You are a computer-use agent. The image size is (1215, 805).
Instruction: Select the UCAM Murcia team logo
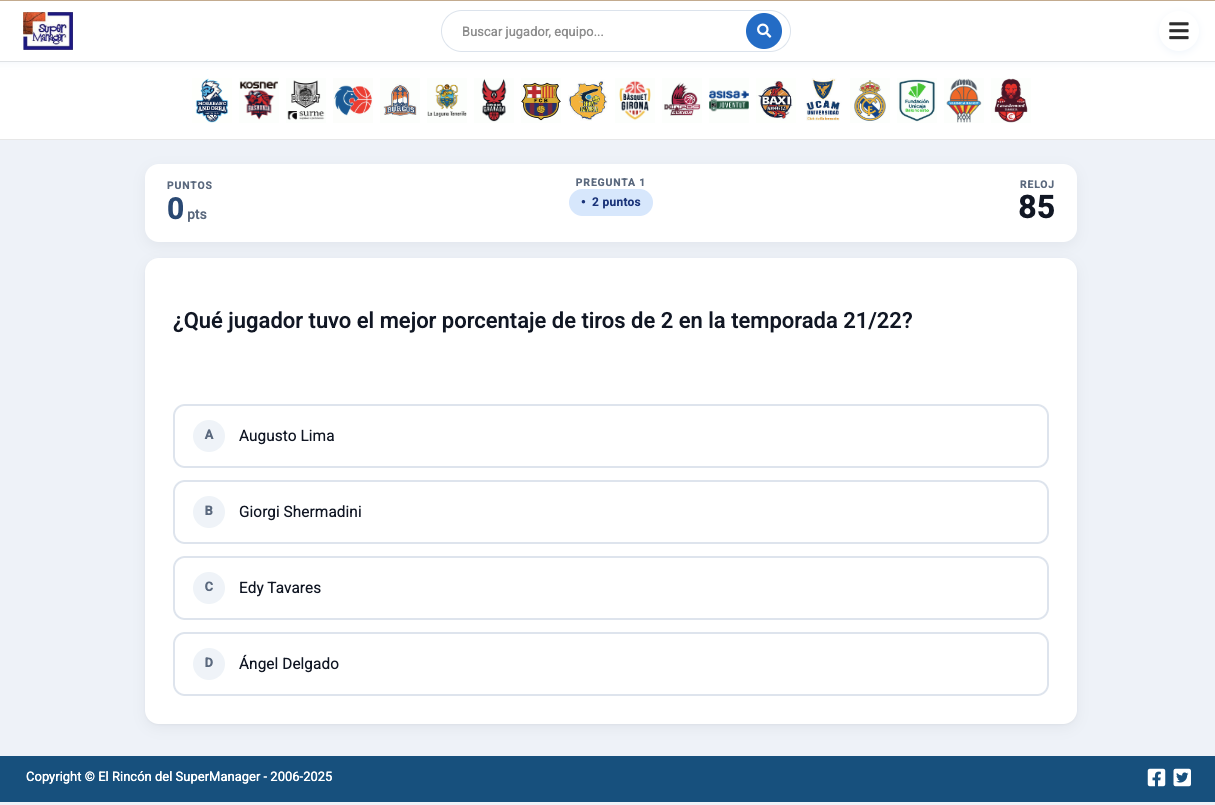[x=823, y=101]
